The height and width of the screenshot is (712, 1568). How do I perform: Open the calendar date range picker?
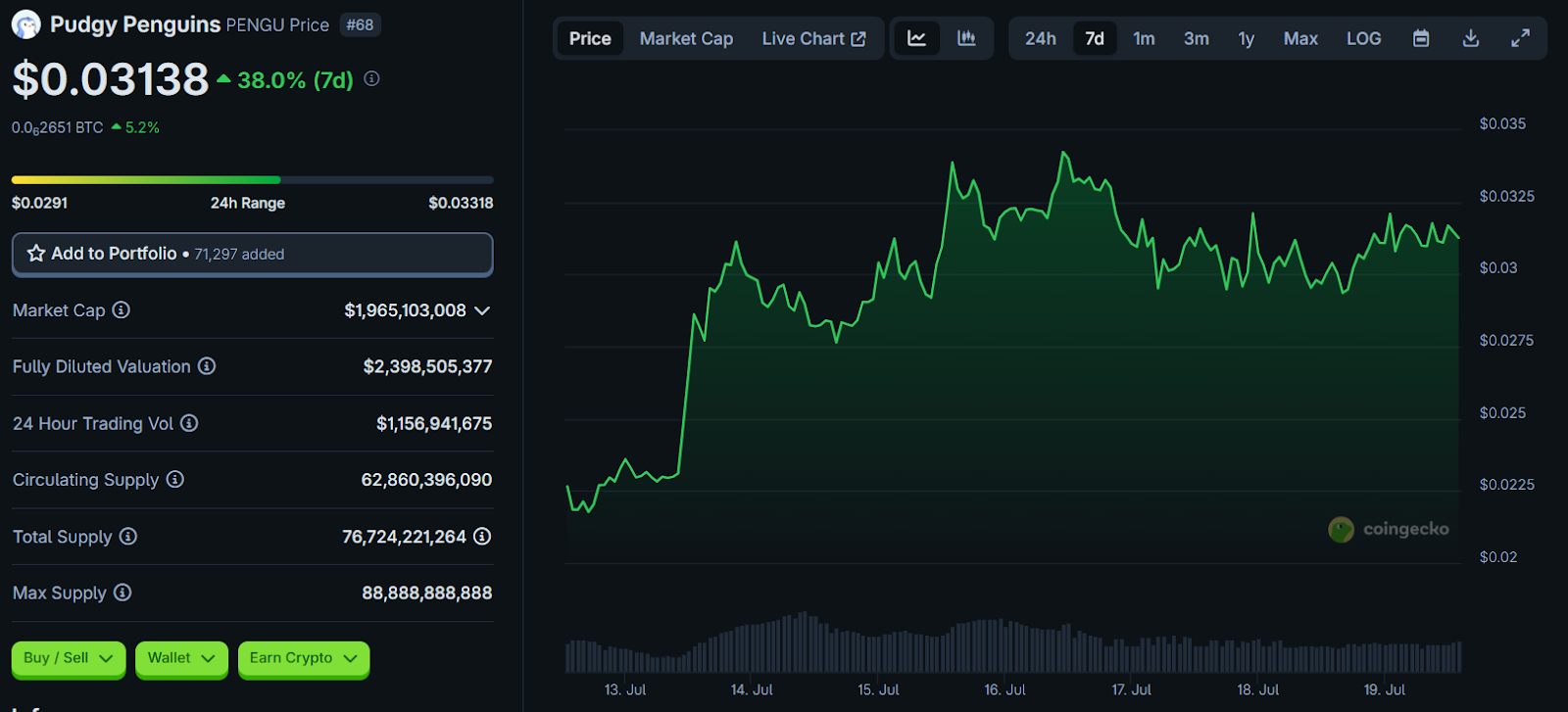[1420, 38]
